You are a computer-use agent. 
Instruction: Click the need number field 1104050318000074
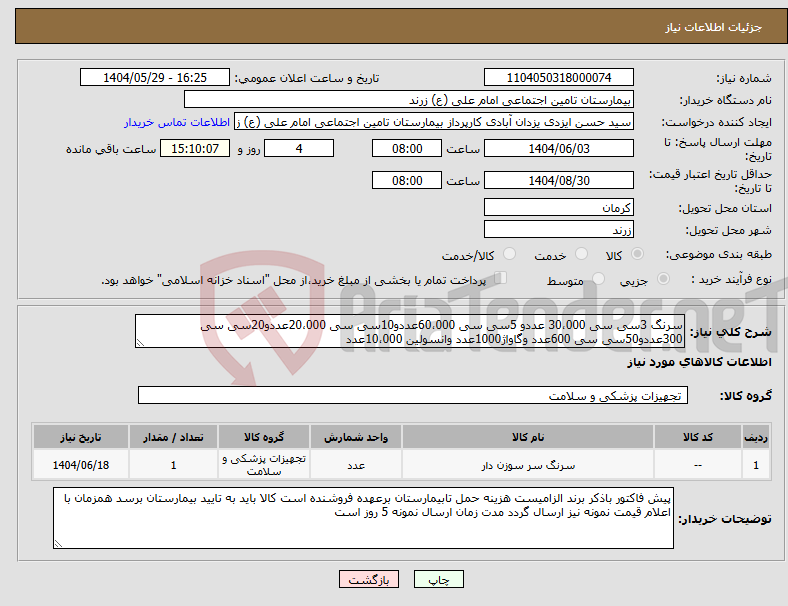tap(558, 77)
